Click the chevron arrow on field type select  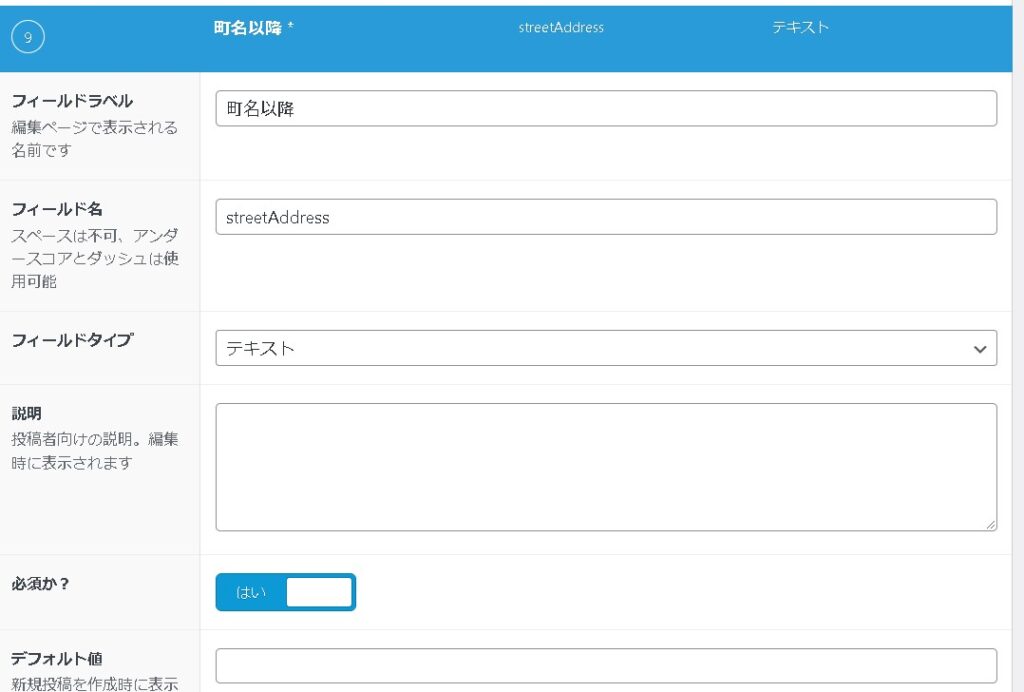(979, 349)
